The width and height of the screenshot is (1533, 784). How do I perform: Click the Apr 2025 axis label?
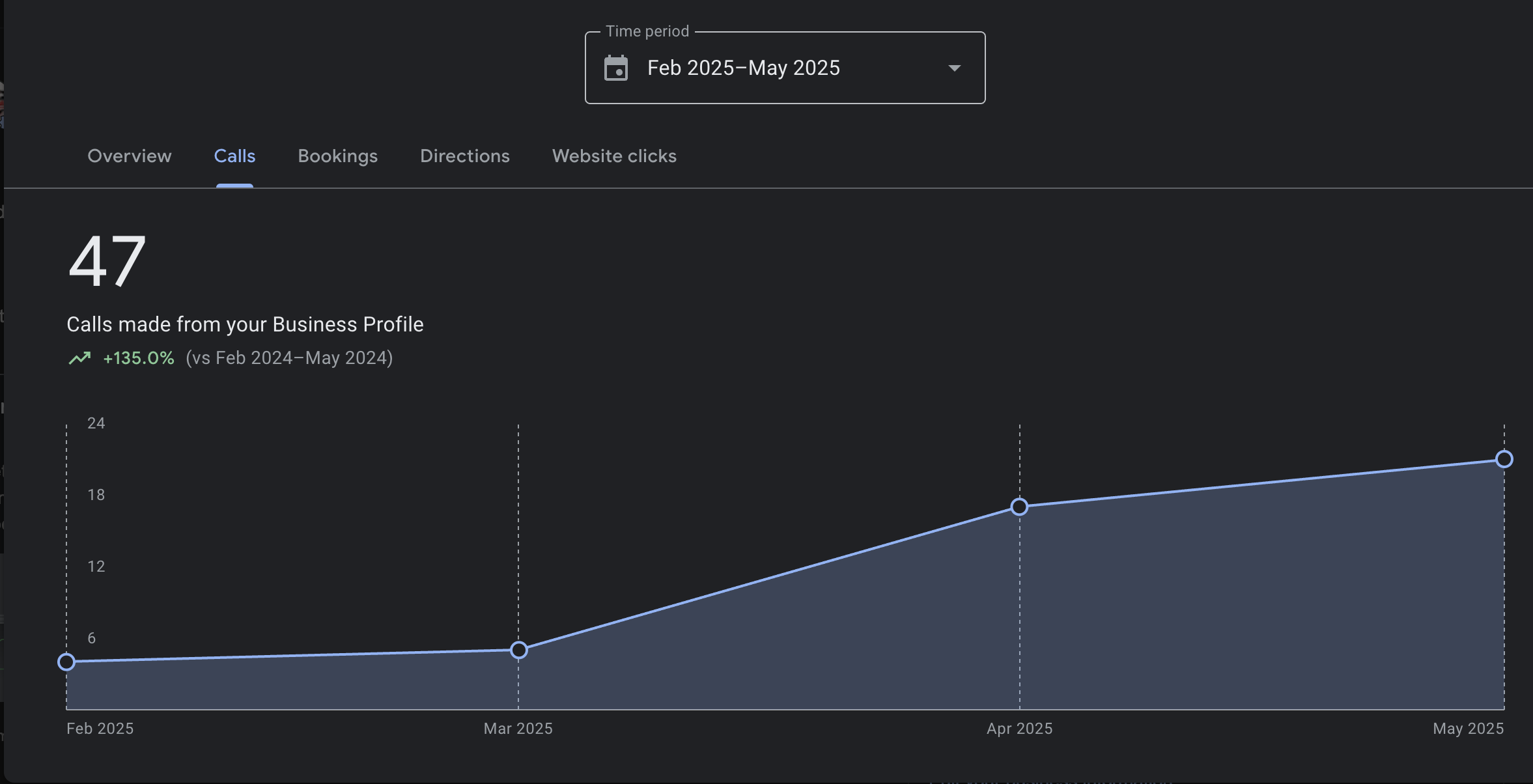point(1019,729)
